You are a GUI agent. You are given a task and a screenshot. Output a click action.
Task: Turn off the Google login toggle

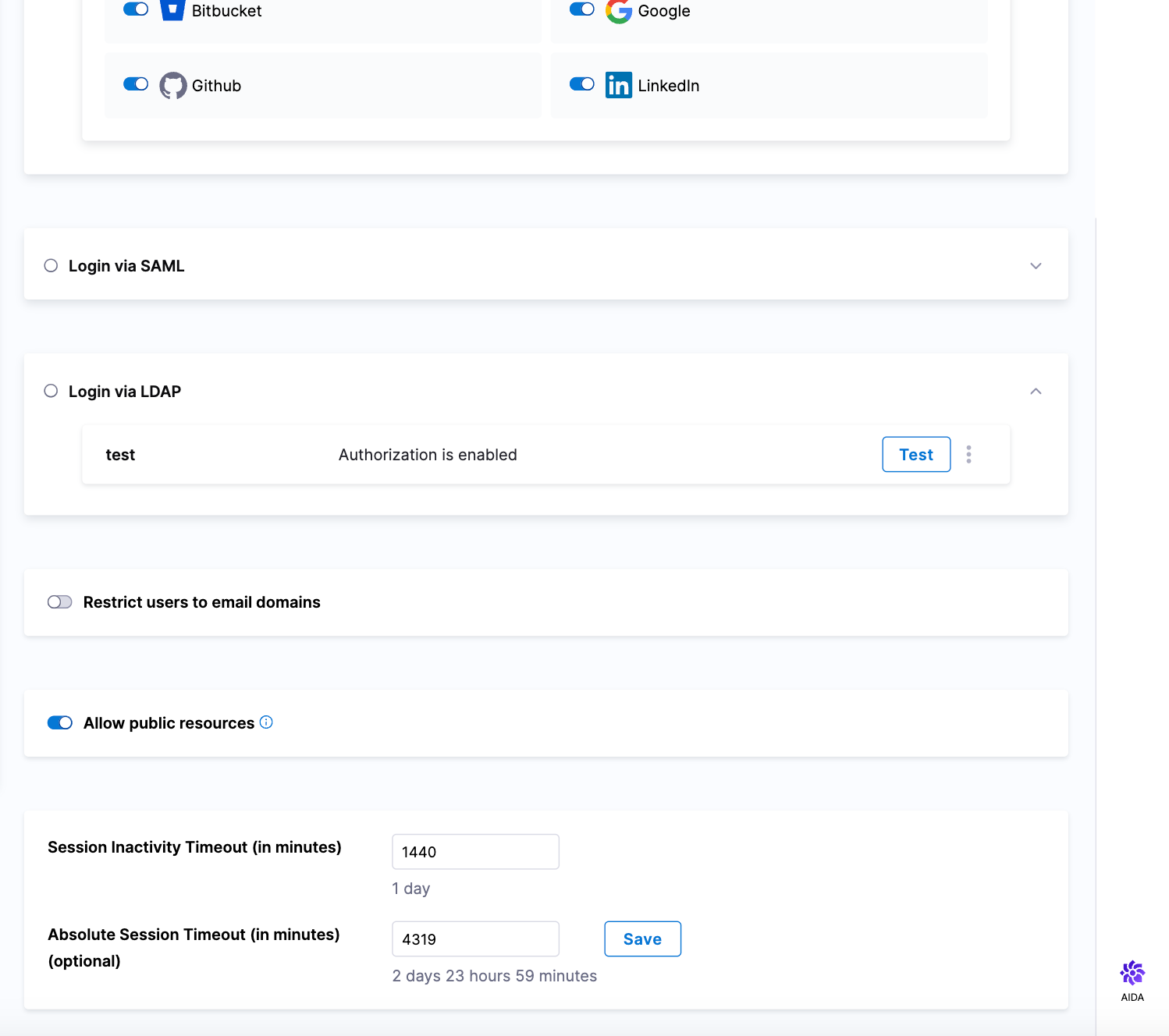[582, 9]
